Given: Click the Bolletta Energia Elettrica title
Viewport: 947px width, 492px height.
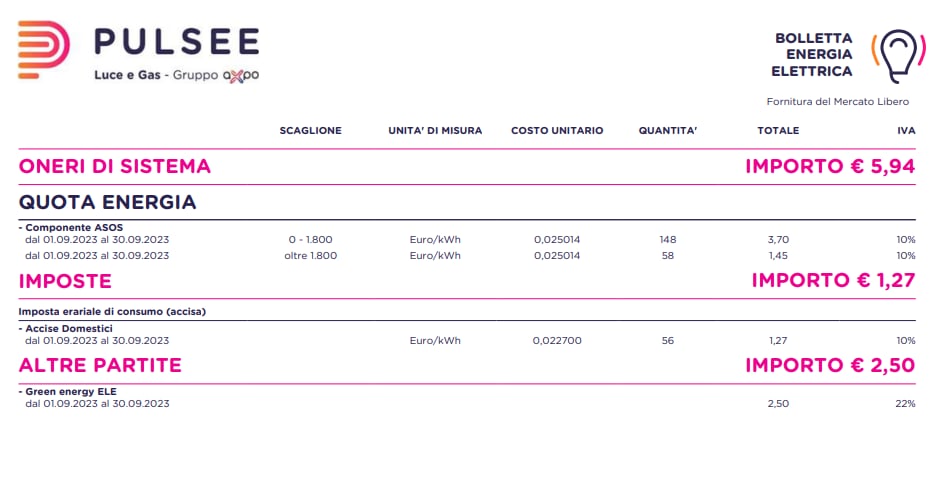Looking at the screenshot, I should 812,55.
